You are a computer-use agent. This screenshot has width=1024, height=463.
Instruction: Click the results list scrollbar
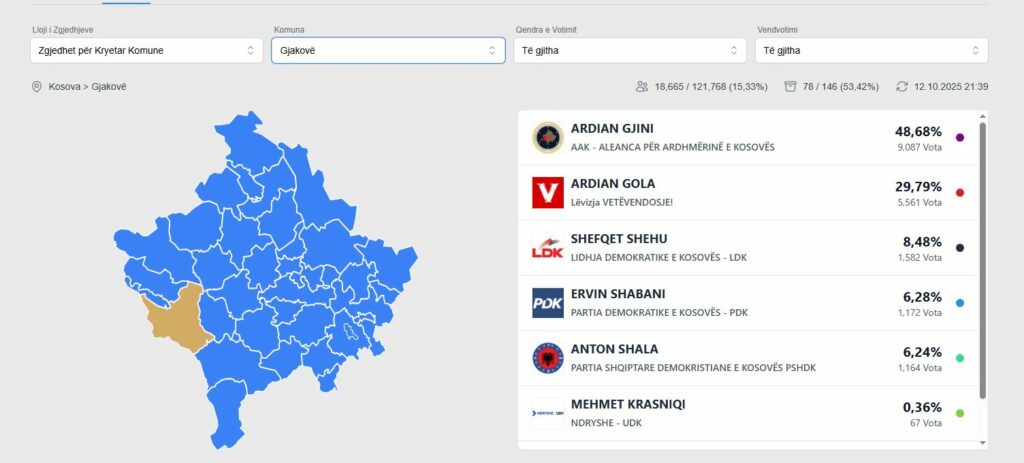pyautogui.click(x=982, y=260)
